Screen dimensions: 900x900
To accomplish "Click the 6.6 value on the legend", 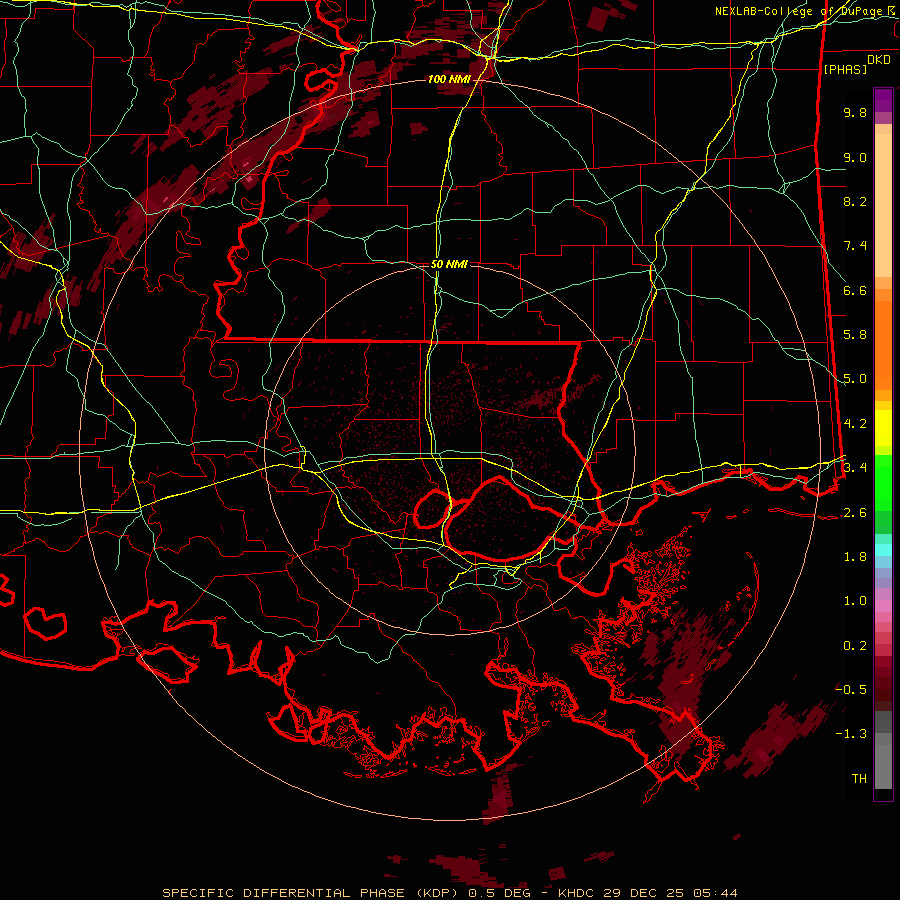I will point(855,290).
